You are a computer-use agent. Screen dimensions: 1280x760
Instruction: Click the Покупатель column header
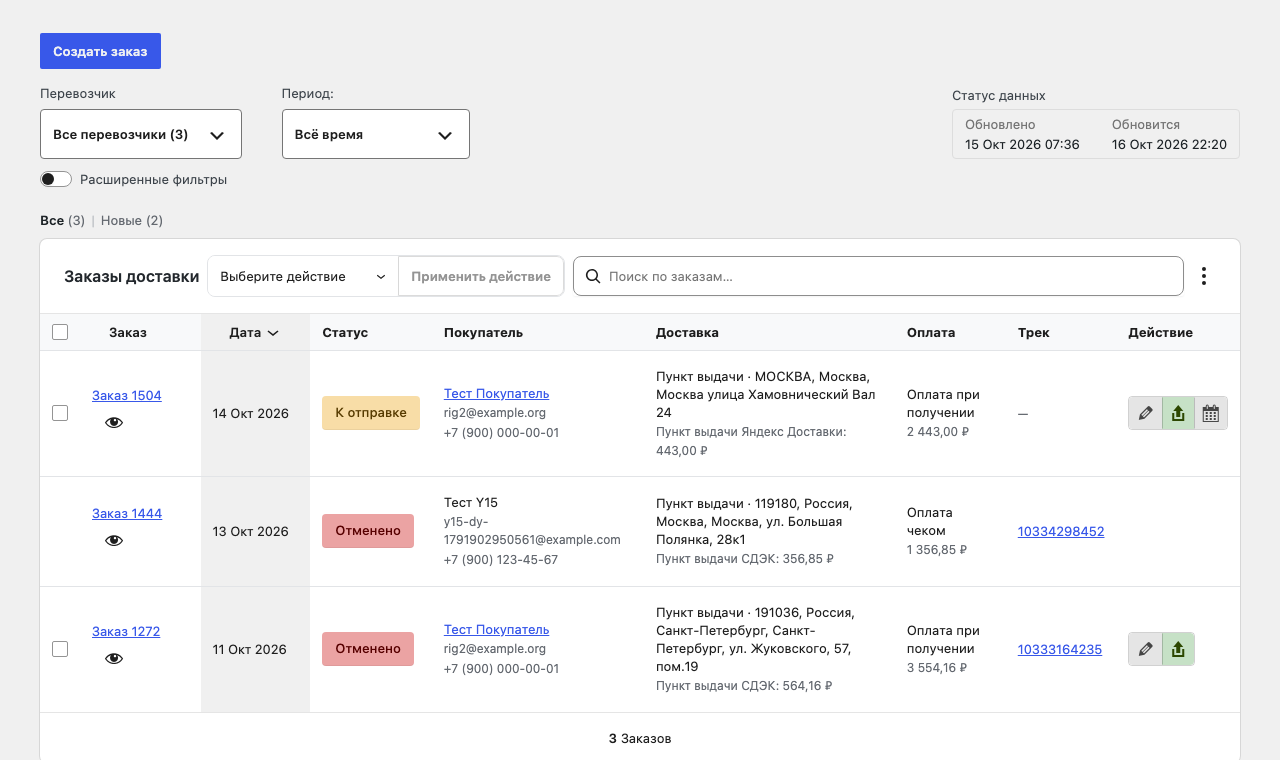click(x=483, y=332)
